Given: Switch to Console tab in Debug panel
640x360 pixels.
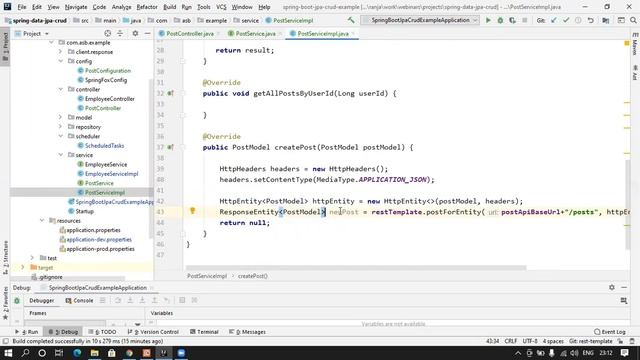Looking at the screenshot, I should coord(80,300).
